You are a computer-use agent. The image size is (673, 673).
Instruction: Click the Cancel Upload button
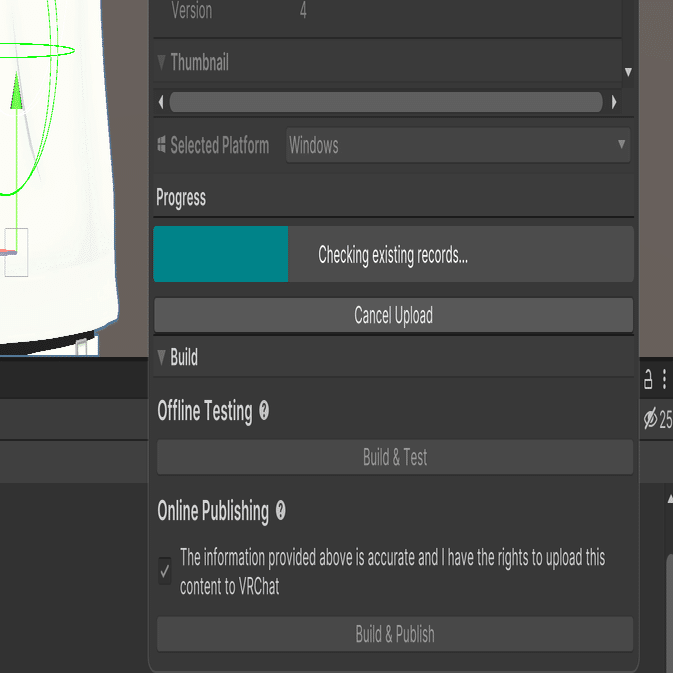[x=393, y=315]
